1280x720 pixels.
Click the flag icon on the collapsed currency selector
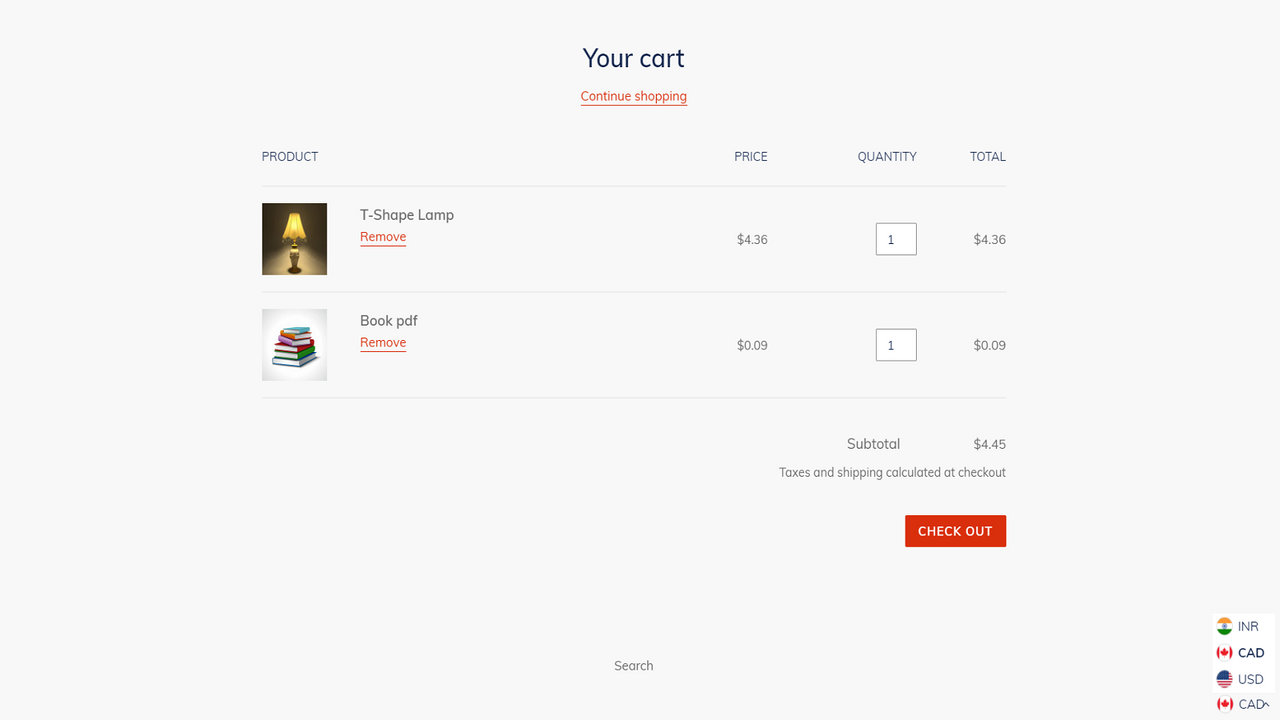tap(1225, 704)
